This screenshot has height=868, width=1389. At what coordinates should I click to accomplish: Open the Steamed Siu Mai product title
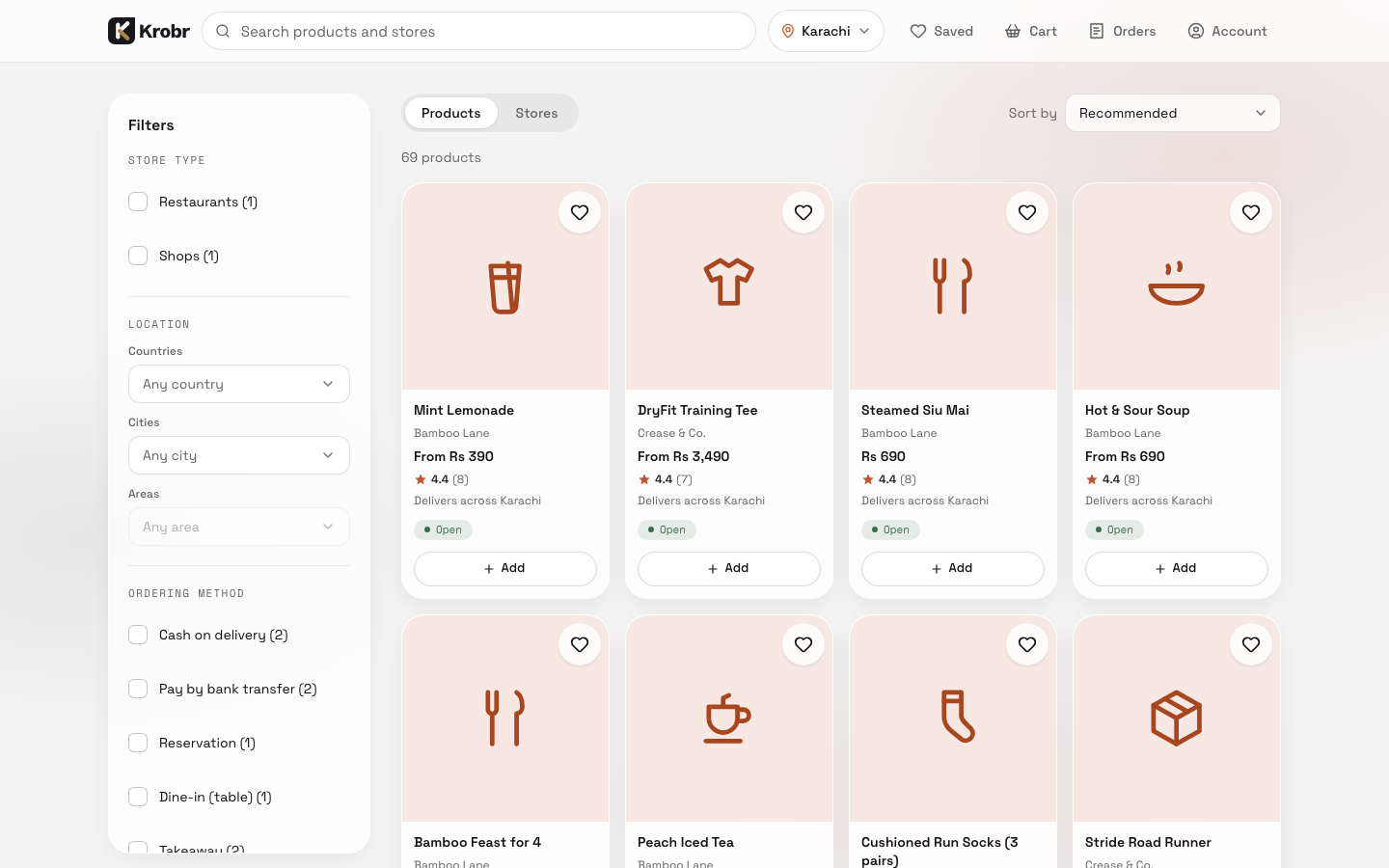tap(915, 410)
